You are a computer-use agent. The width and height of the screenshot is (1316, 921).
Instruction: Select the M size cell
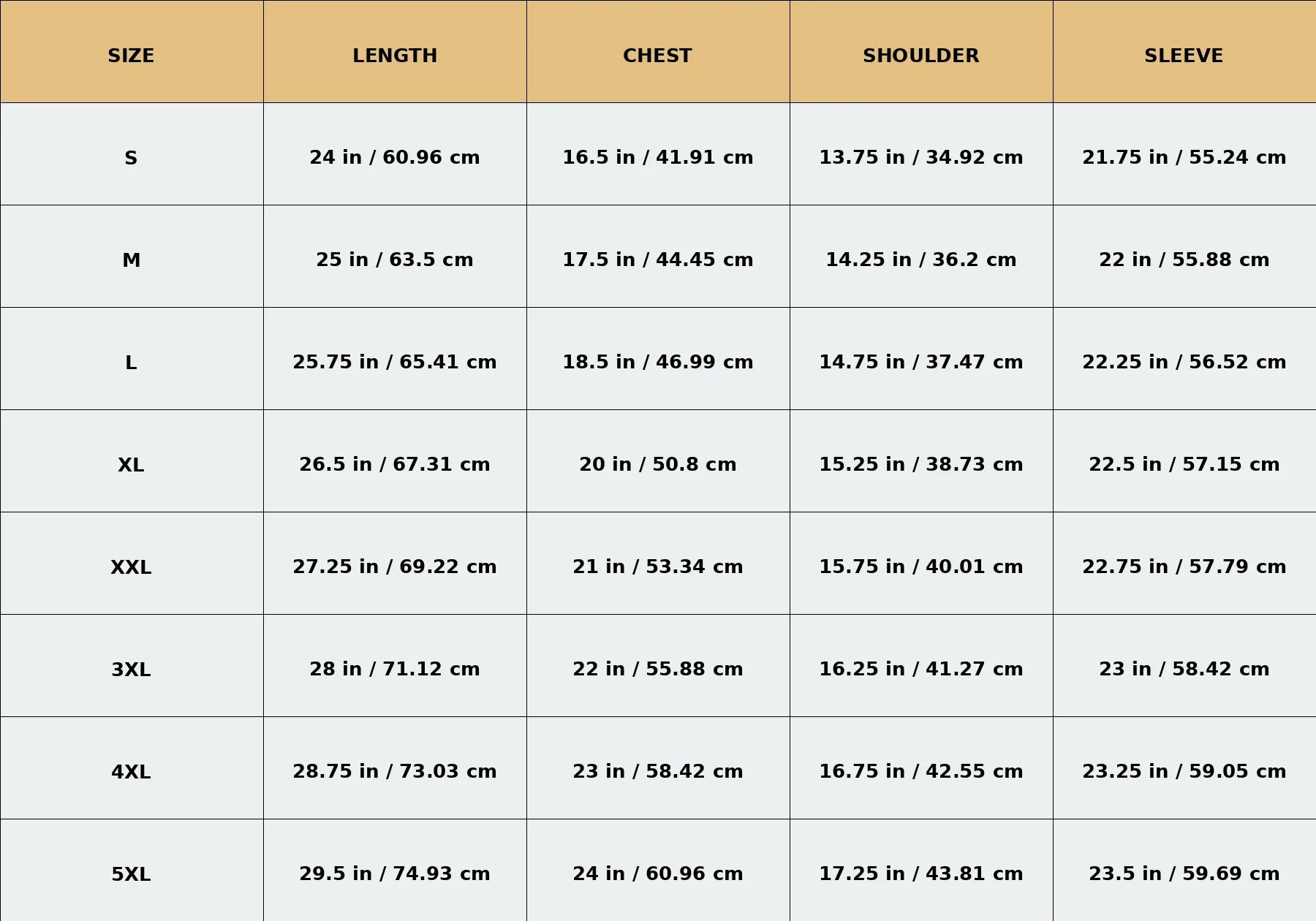pyautogui.click(x=131, y=260)
